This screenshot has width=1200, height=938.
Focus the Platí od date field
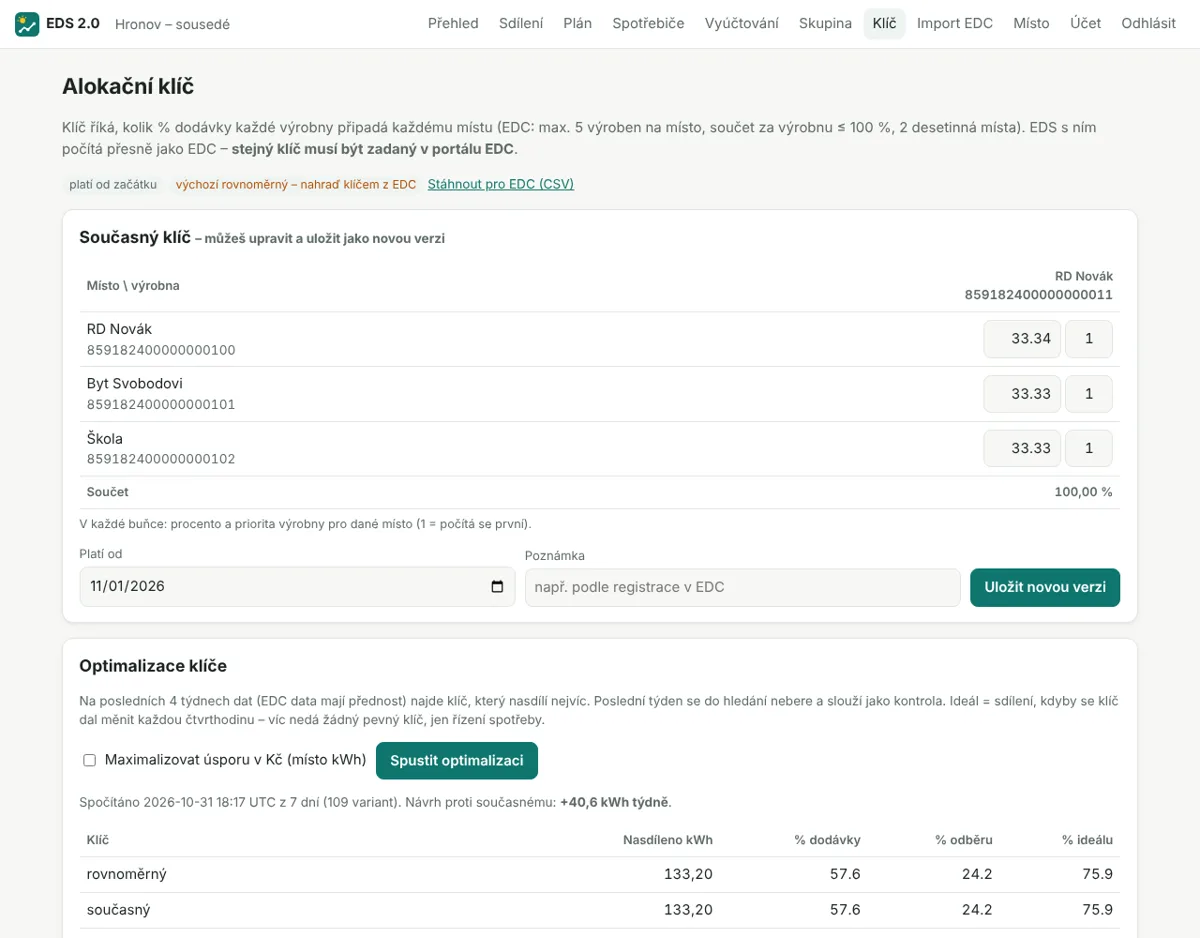297,587
